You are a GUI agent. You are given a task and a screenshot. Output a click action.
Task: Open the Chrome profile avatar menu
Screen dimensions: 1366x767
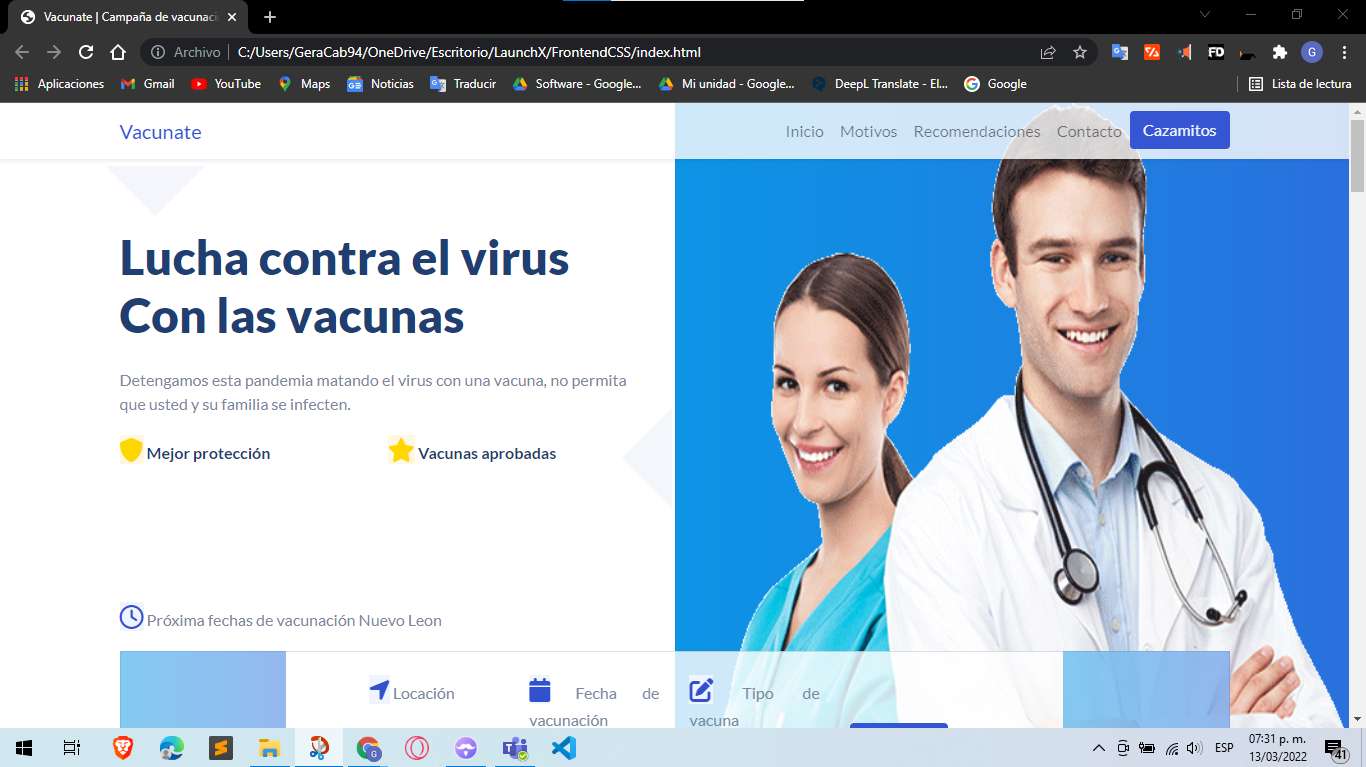[x=1311, y=52]
